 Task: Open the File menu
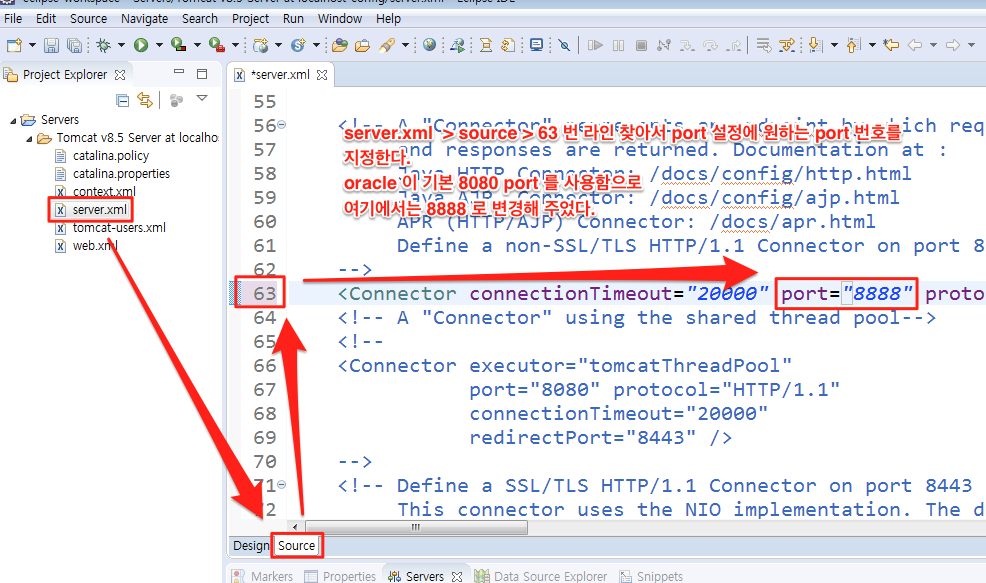click(x=13, y=19)
